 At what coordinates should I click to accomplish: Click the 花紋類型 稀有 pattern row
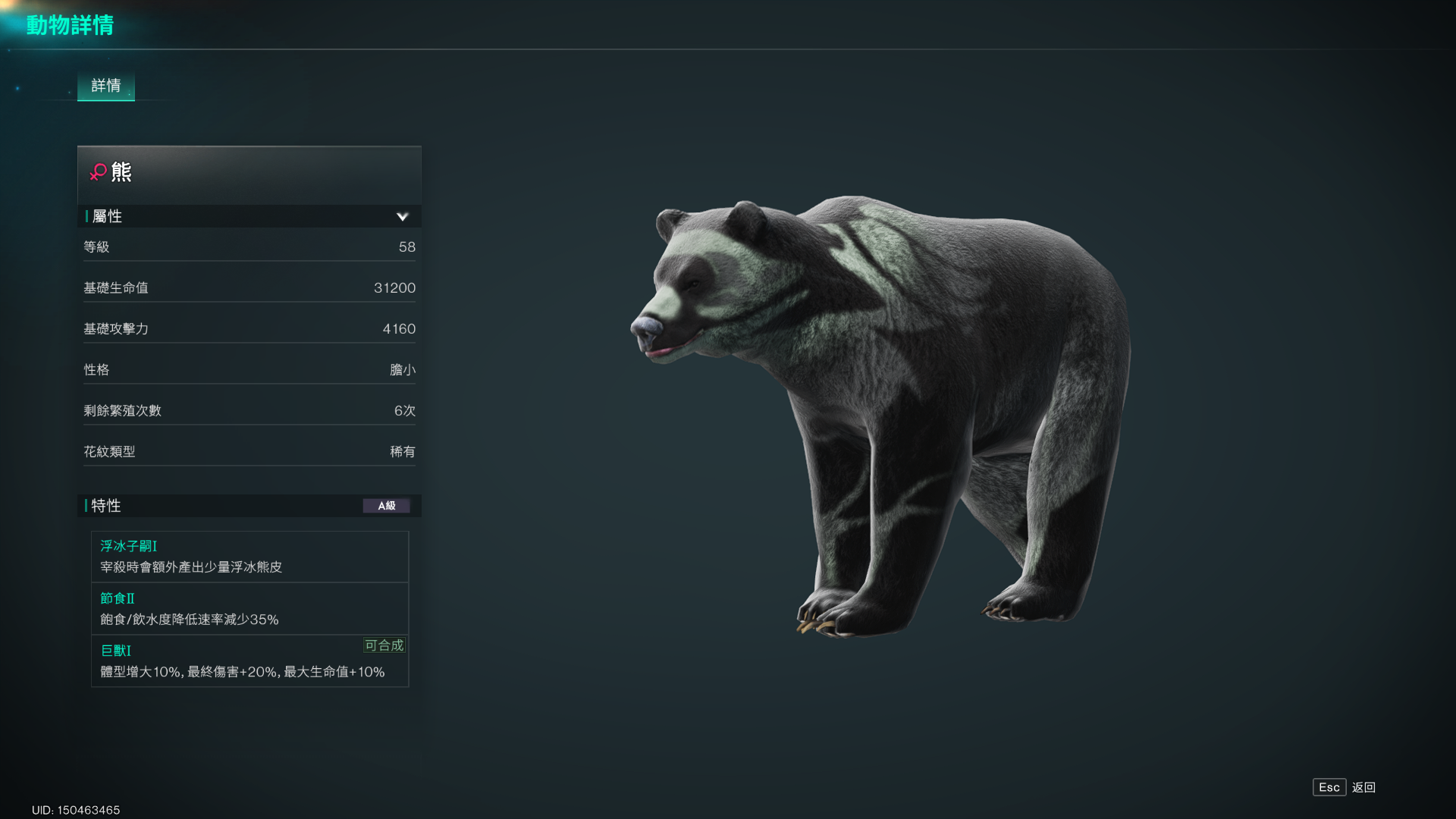click(x=249, y=452)
